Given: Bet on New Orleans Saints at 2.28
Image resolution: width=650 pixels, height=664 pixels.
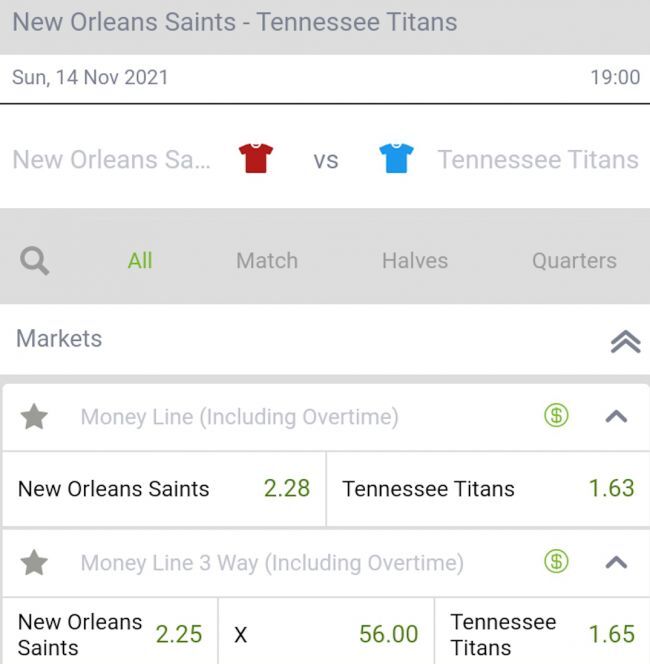Looking at the screenshot, I should [164, 489].
